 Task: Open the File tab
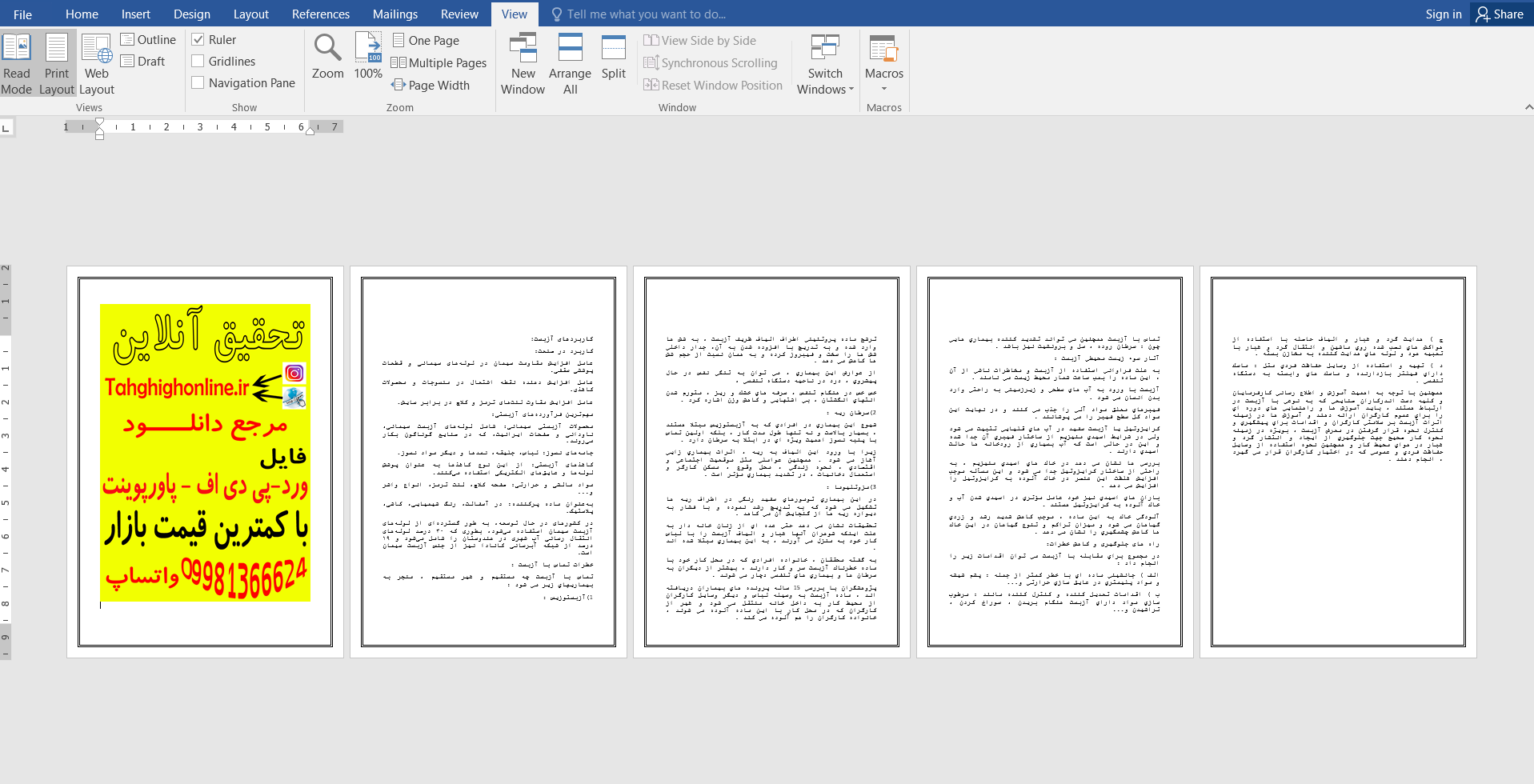tap(23, 14)
